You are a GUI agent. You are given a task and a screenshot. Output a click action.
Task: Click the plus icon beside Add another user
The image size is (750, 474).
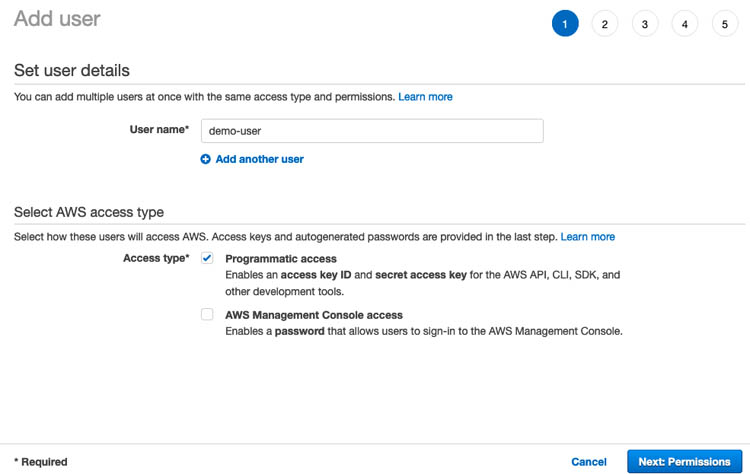pos(205,159)
